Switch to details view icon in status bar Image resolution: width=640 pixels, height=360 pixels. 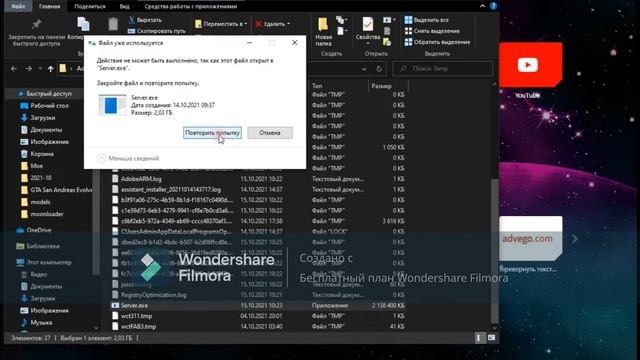[479, 338]
